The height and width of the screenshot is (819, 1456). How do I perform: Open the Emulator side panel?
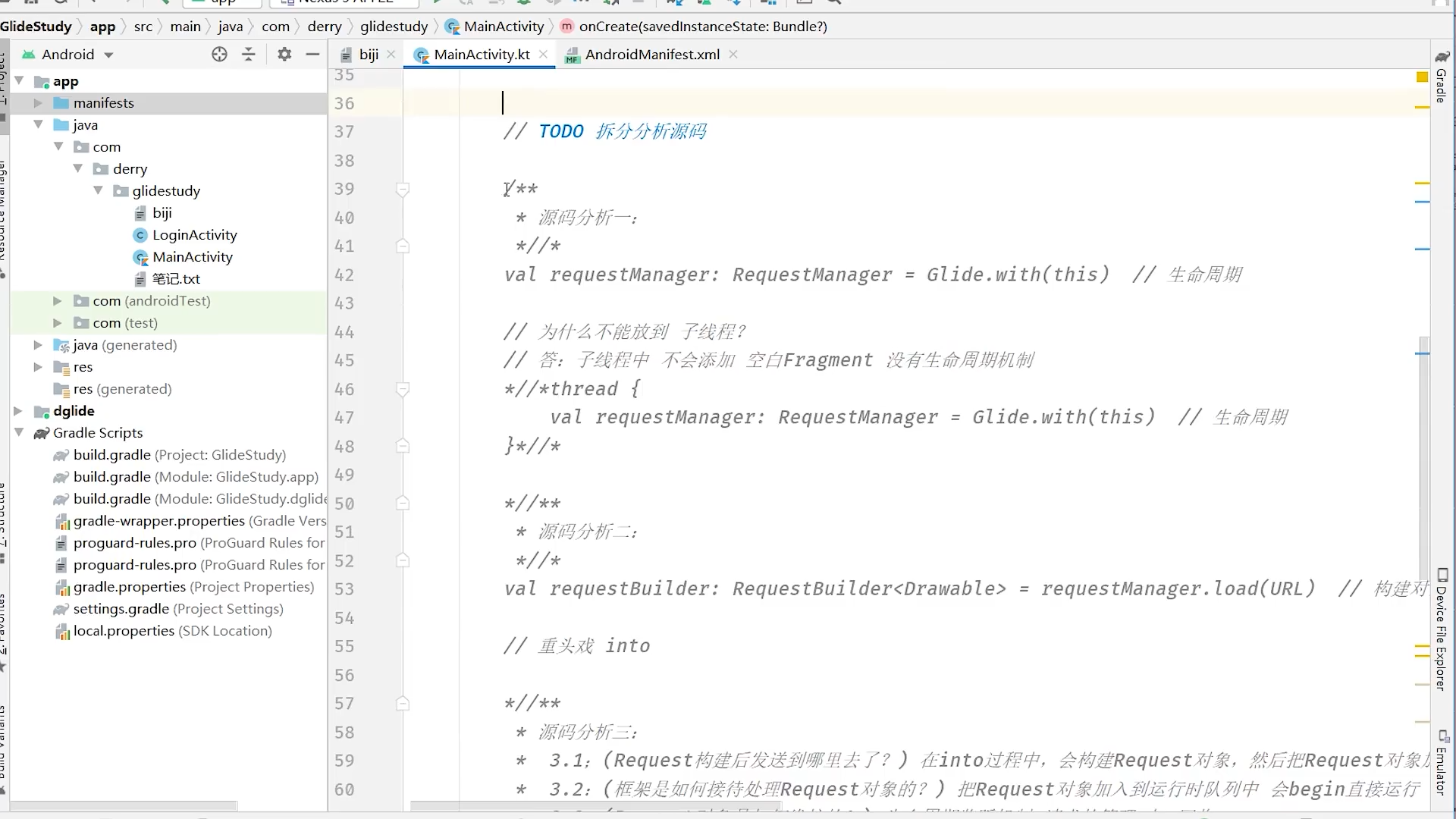click(1442, 762)
